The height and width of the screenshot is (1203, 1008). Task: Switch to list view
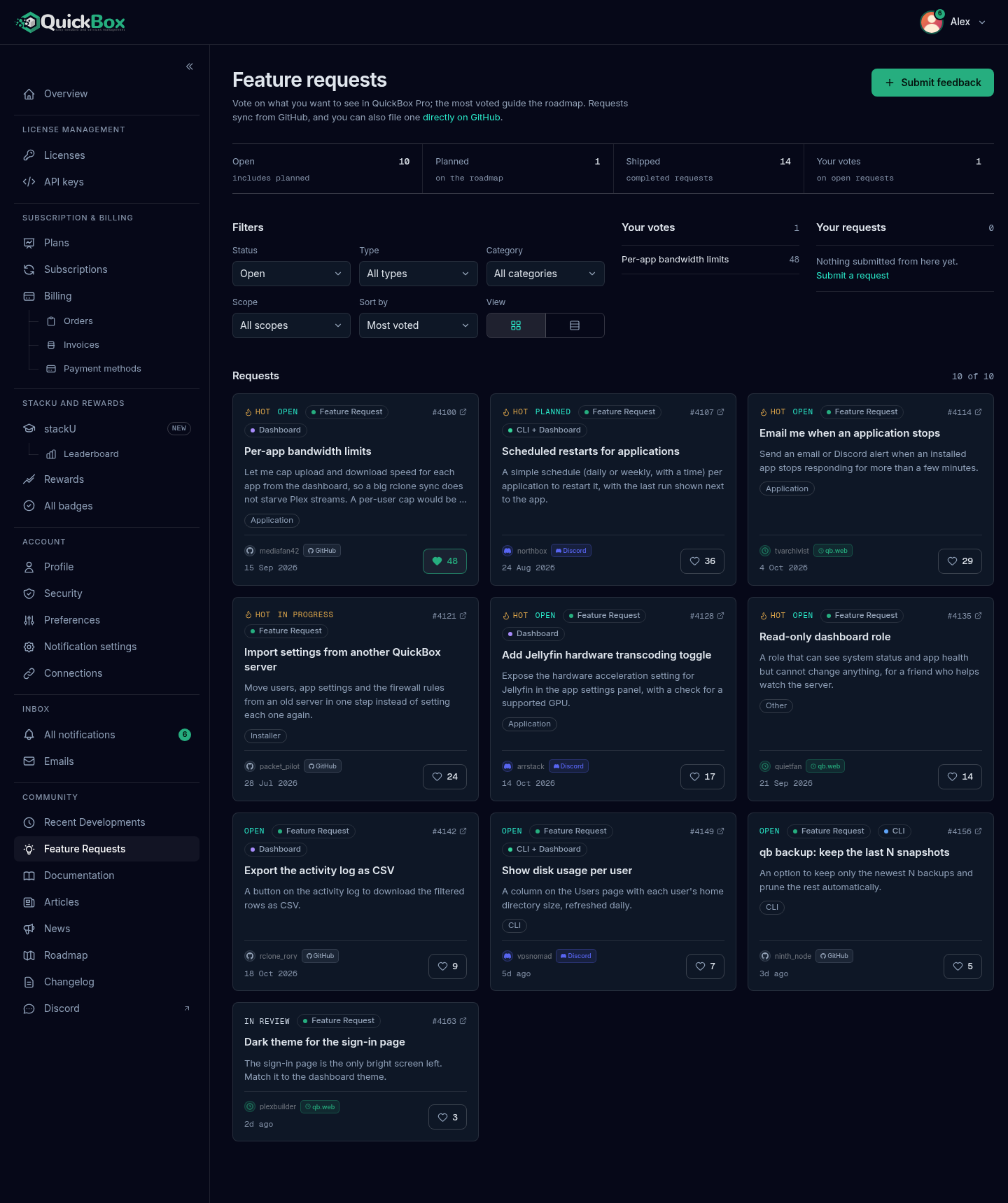pyautogui.click(x=575, y=325)
